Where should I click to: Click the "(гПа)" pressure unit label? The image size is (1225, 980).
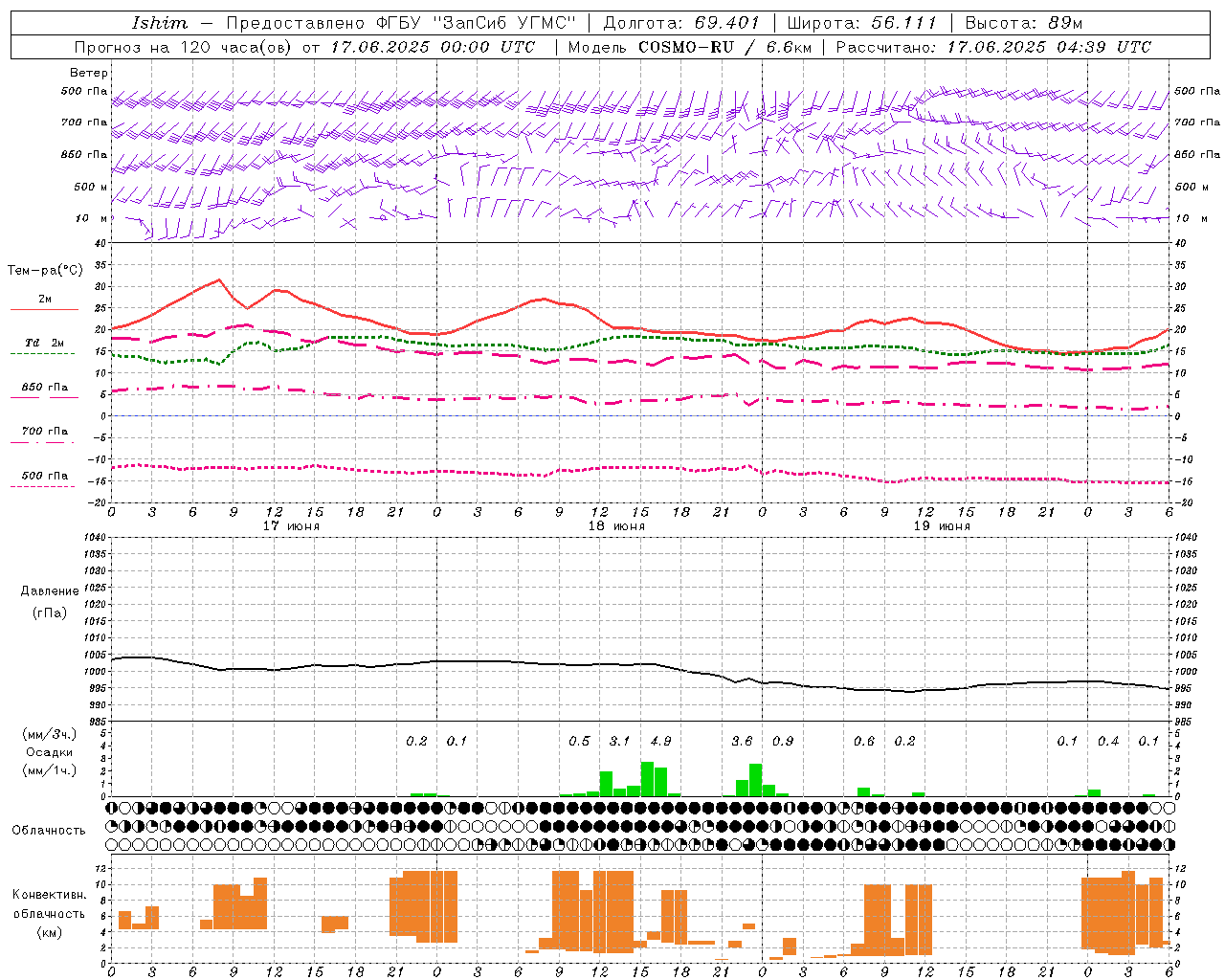tap(50, 612)
